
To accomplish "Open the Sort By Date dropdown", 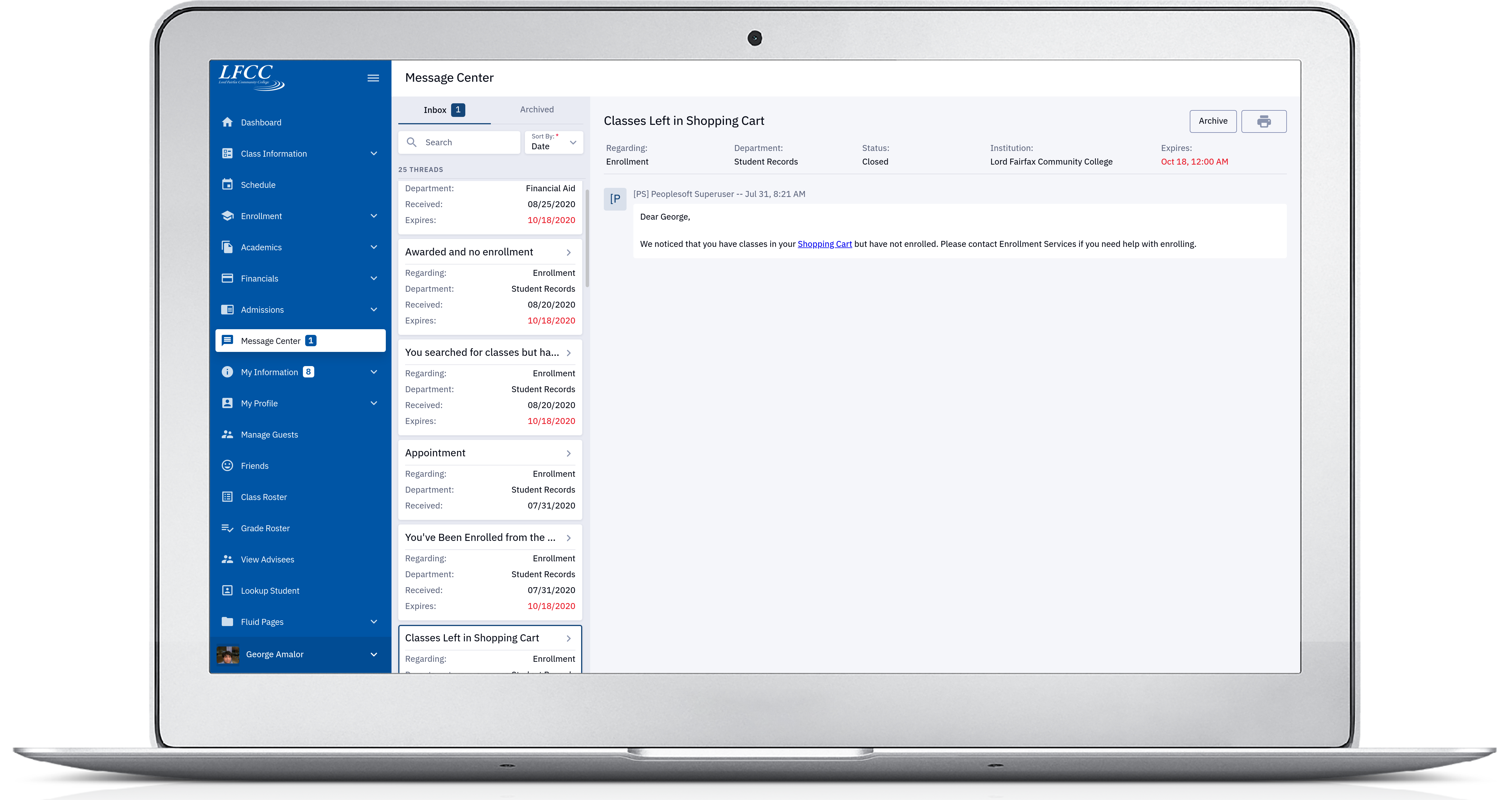I will coord(554,142).
